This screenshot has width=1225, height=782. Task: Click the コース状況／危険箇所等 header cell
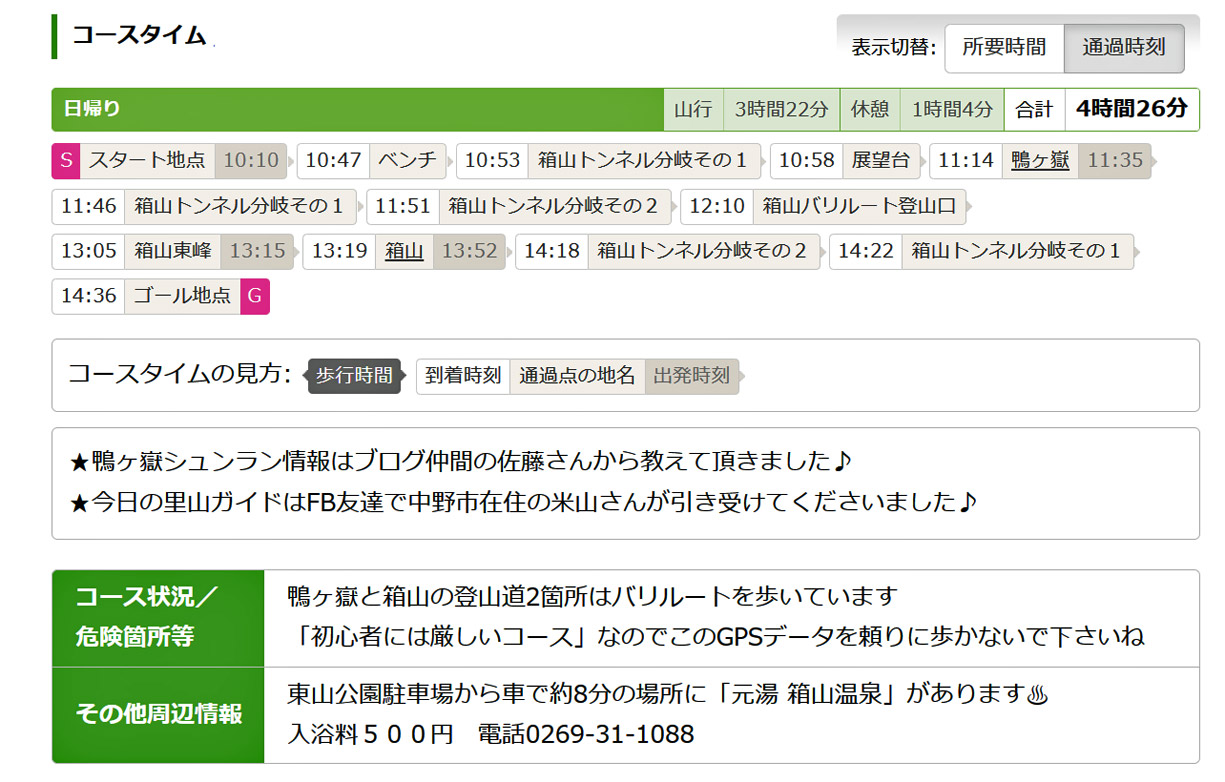158,618
